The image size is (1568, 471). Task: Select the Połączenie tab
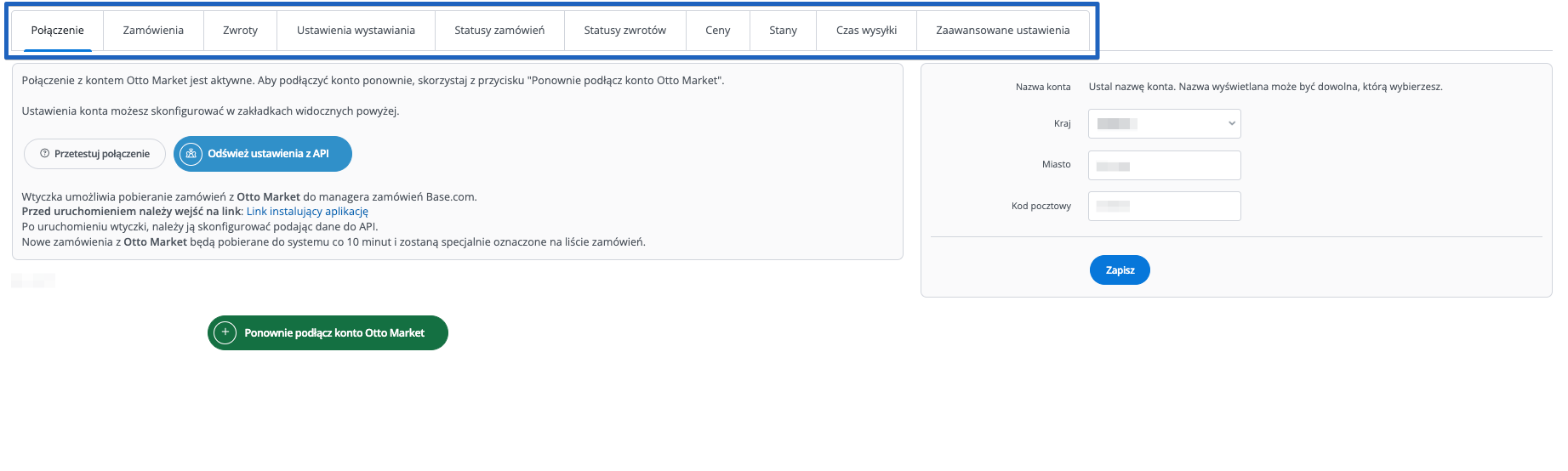58,31
